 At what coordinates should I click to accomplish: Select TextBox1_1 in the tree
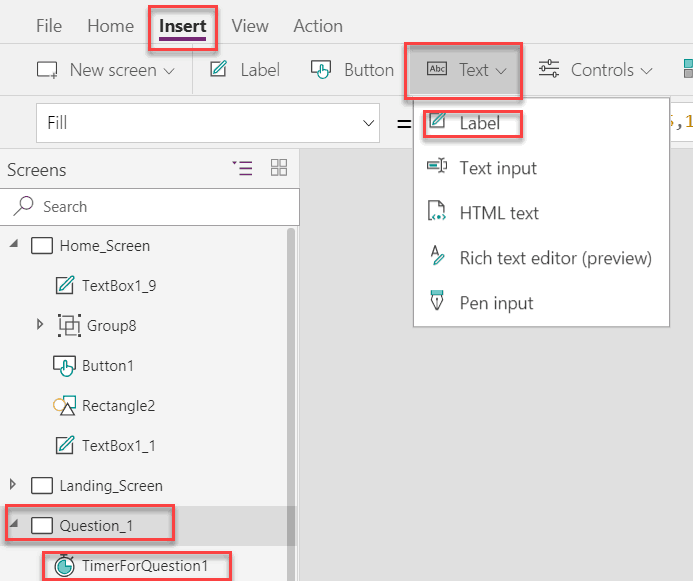[x=119, y=446]
